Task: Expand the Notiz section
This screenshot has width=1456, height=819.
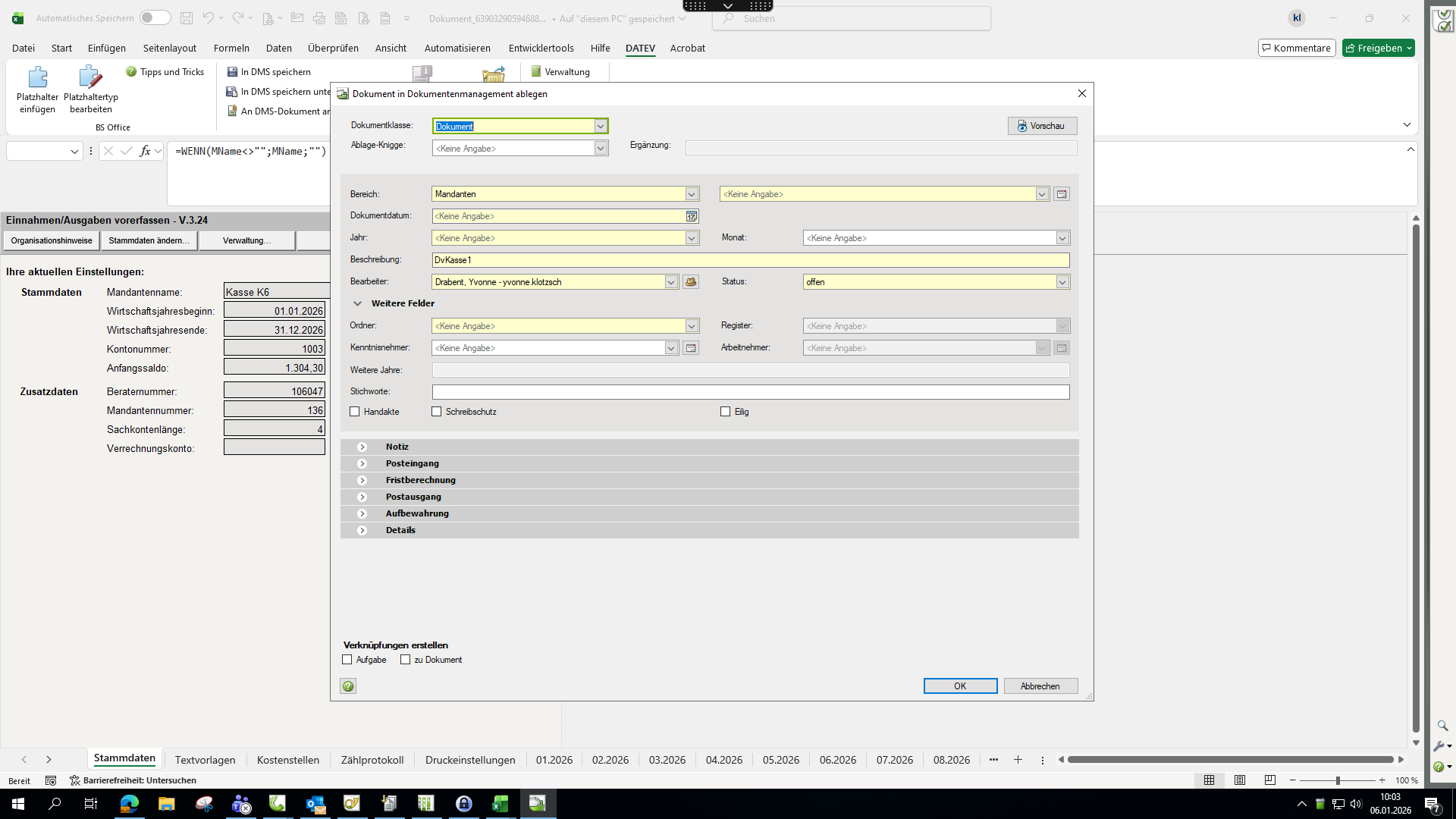Action: (362, 447)
